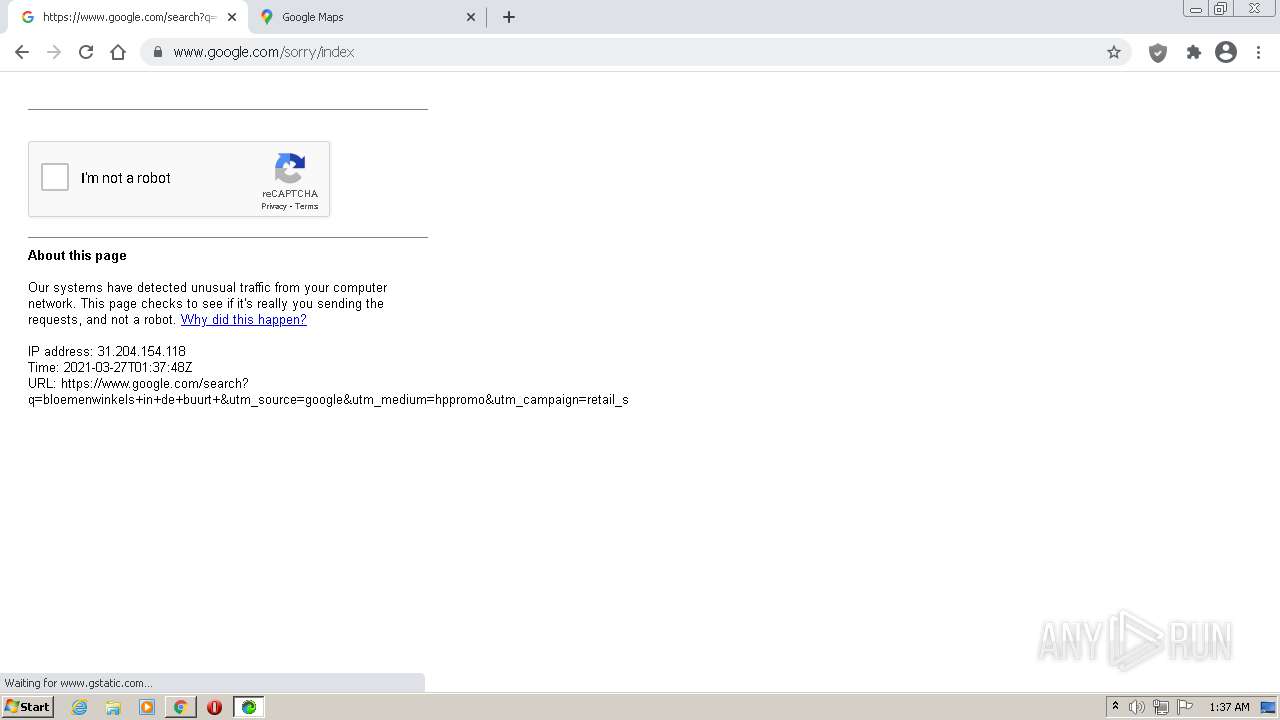Reload the current page
The image size is (1280, 720).
[86, 52]
